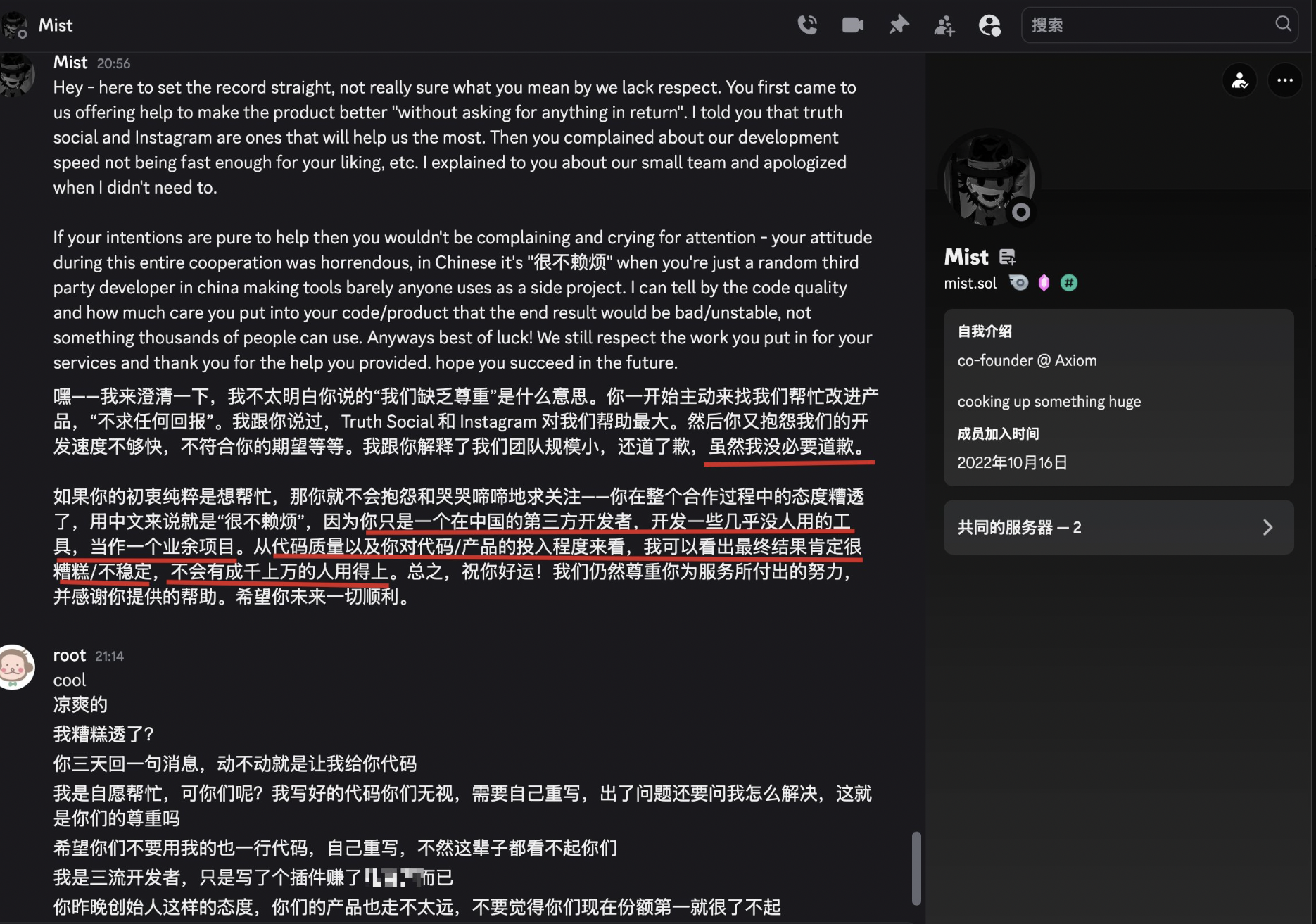Click the root username in chat
Screen dimensions: 1316x924
[70, 655]
